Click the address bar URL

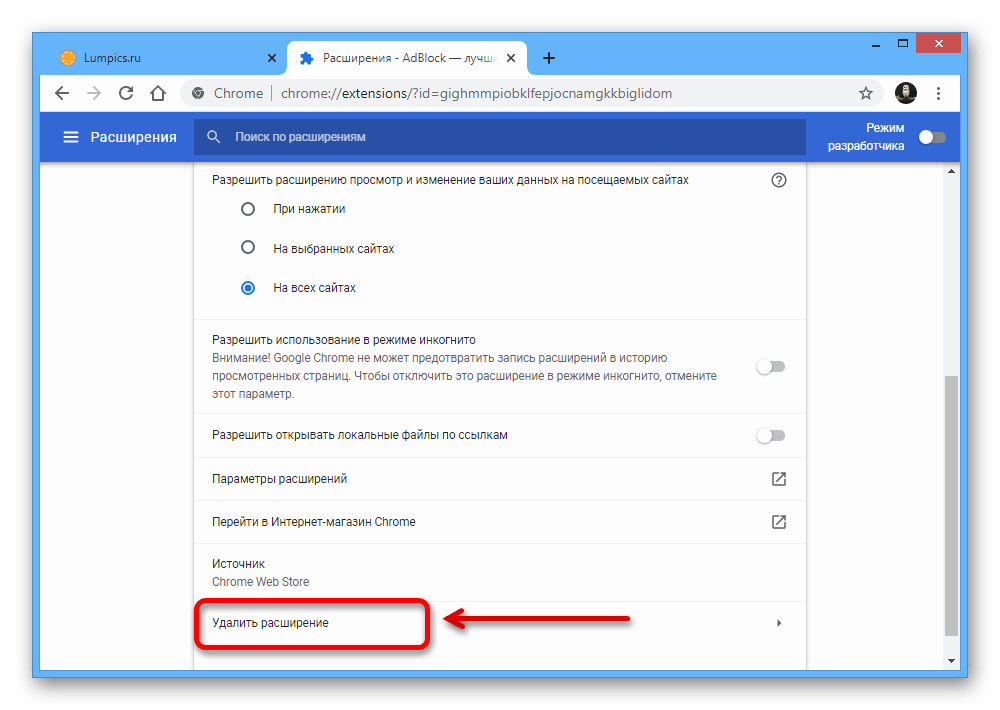pos(476,94)
